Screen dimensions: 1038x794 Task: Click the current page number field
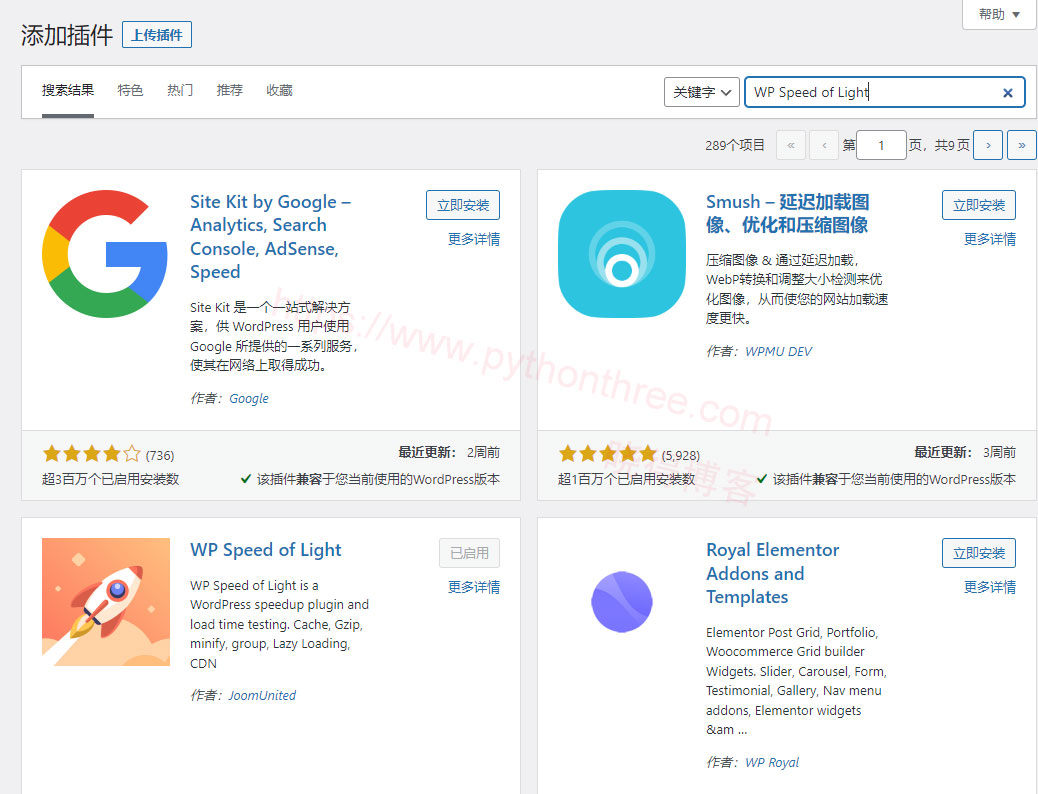pyautogui.click(x=881, y=145)
